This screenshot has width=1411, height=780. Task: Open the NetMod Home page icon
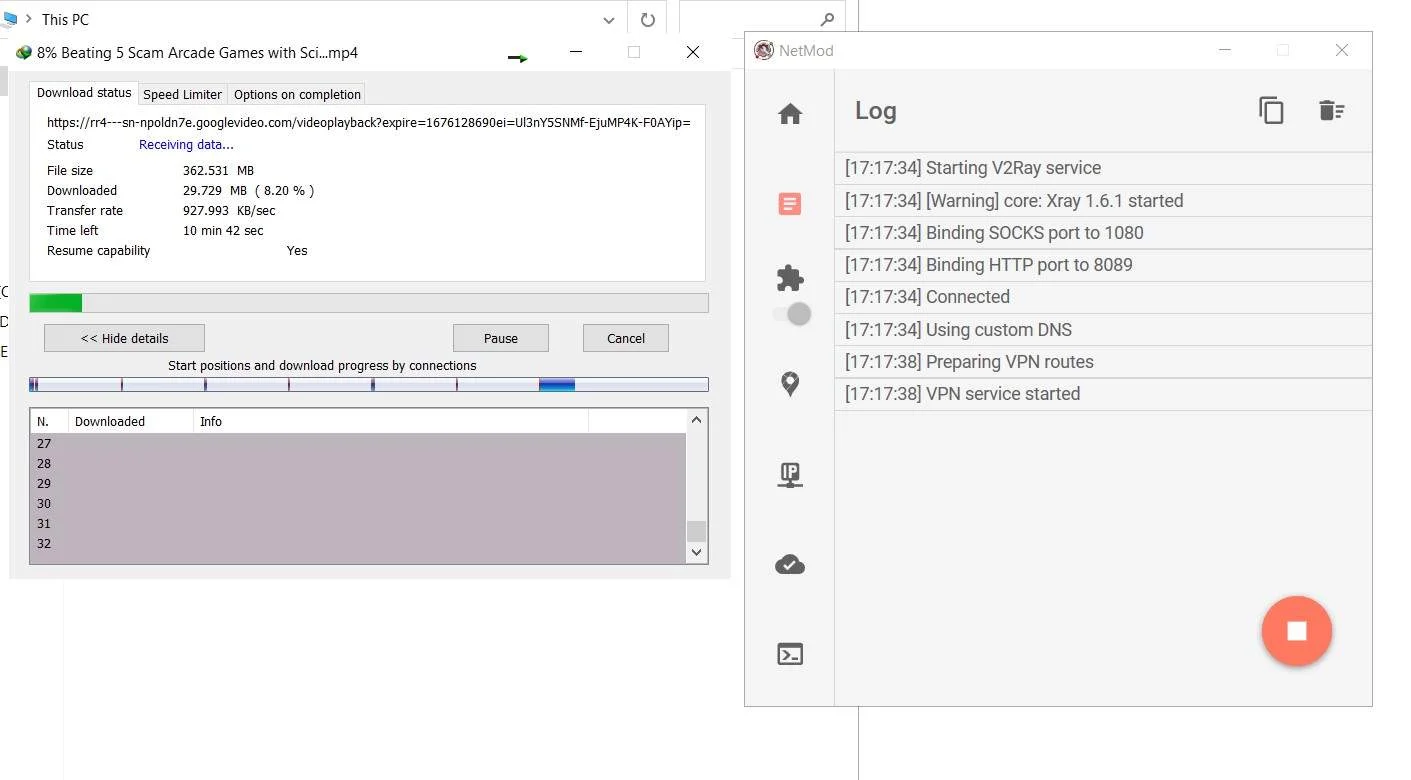coord(790,114)
